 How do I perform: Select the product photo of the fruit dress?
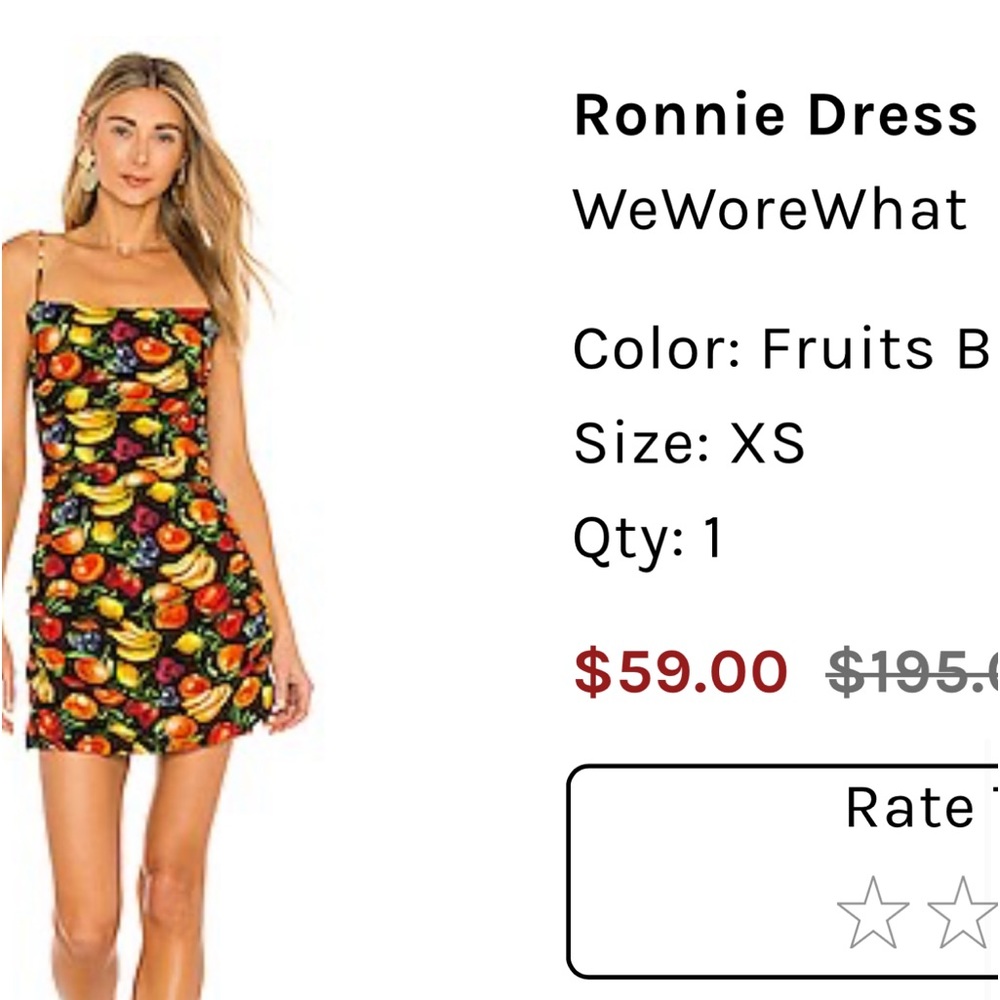(x=160, y=500)
